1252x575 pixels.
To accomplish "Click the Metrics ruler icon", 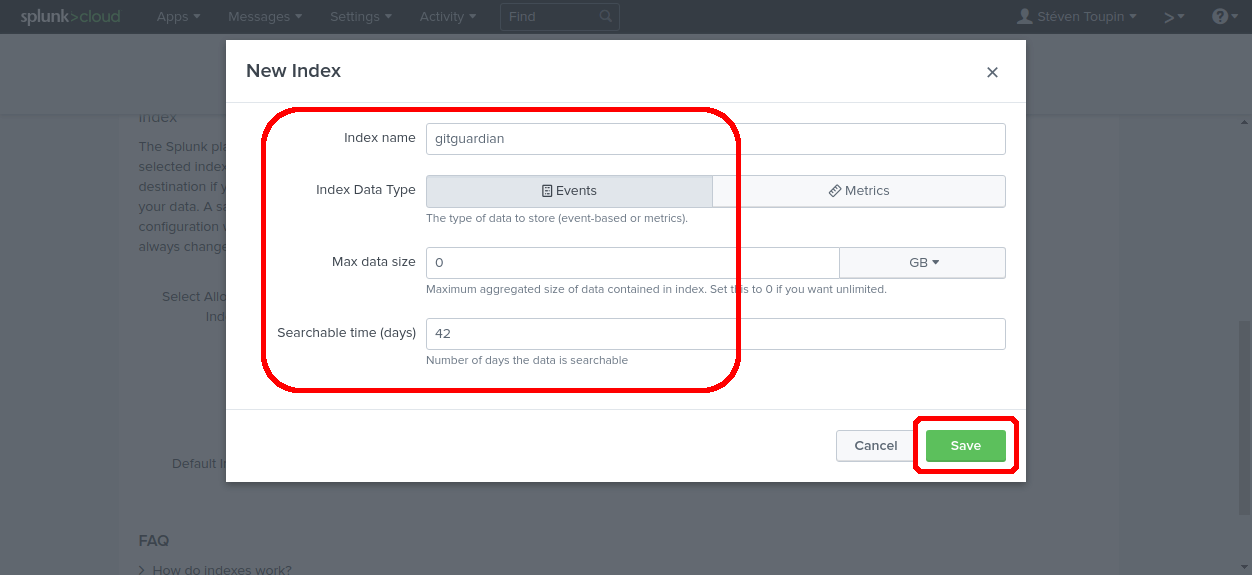I will (x=835, y=191).
